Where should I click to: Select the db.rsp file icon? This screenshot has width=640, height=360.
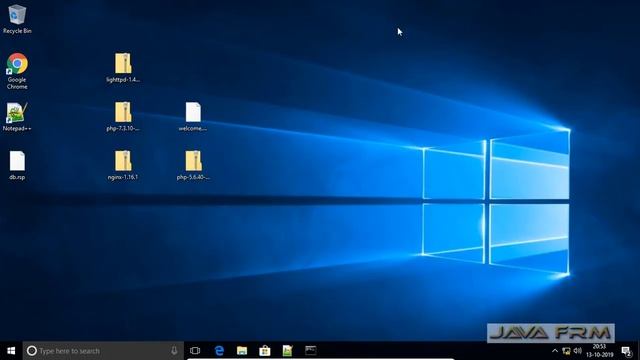pyautogui.click(x=17, y=165)
